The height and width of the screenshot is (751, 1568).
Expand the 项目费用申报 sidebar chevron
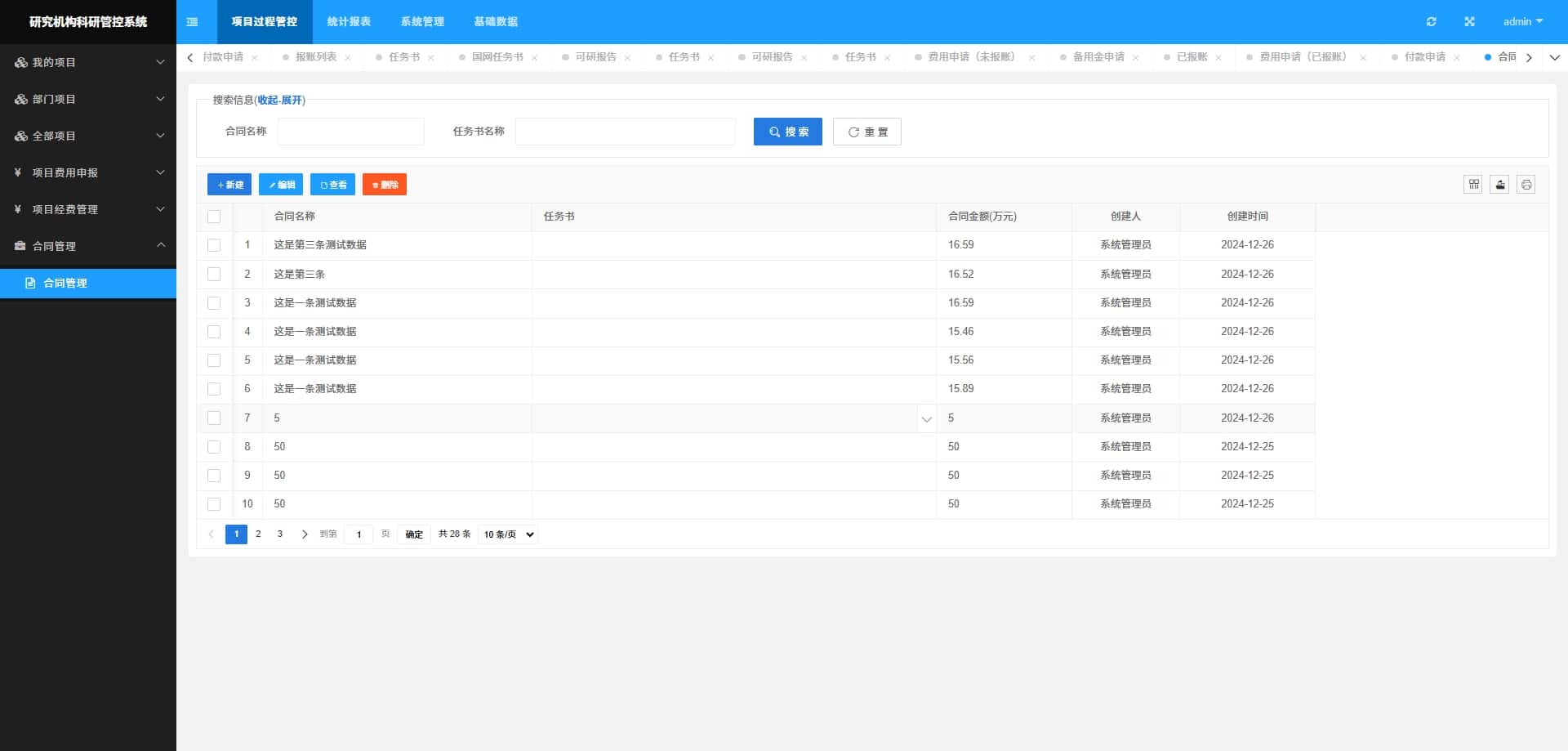click(160, 172)
